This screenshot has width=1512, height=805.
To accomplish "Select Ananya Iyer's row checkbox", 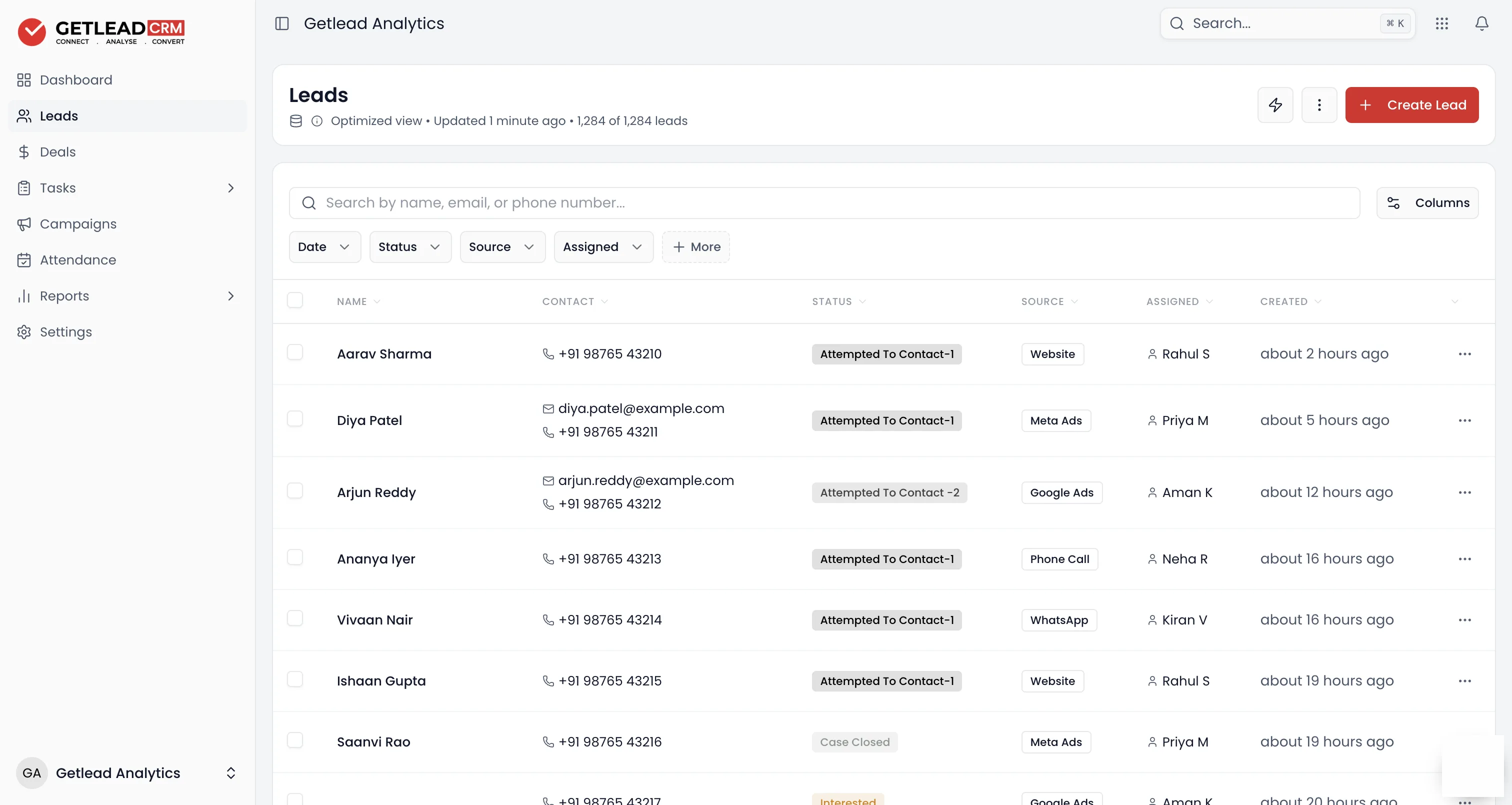I will (294, 557).
